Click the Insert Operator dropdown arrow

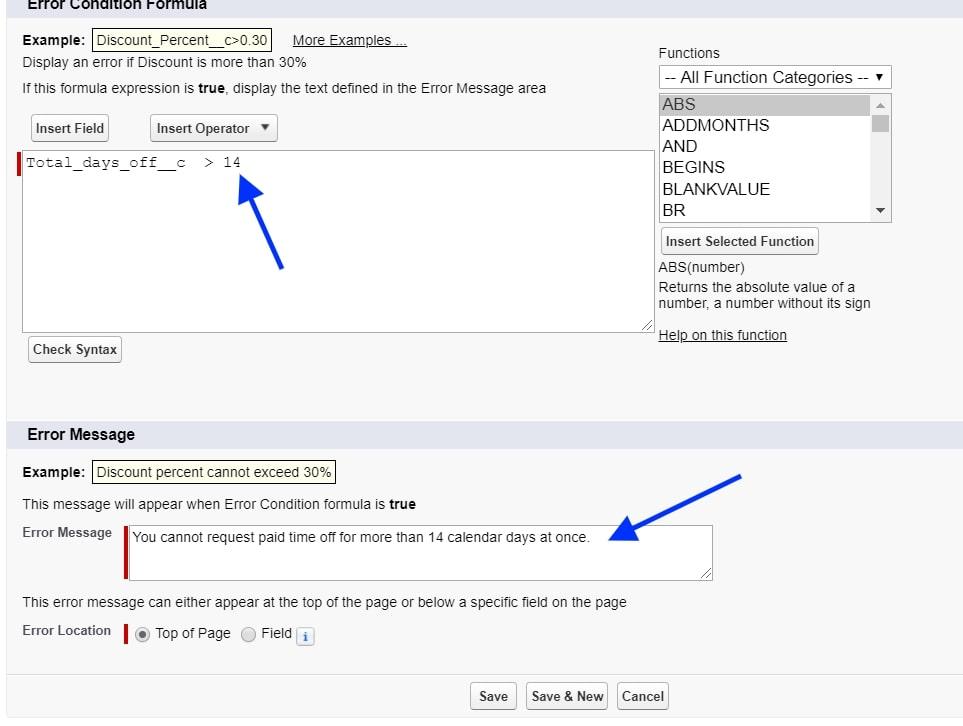265,128
